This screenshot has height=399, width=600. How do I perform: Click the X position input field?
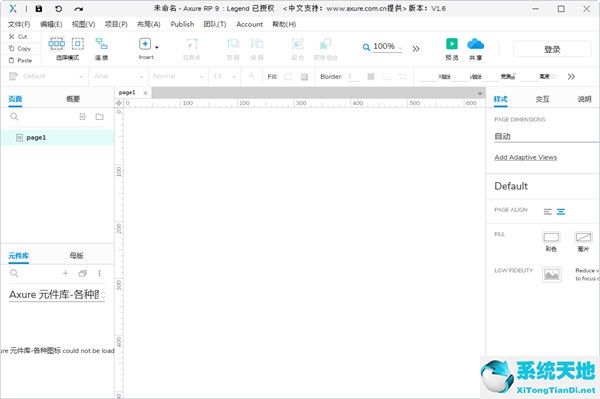429,77
